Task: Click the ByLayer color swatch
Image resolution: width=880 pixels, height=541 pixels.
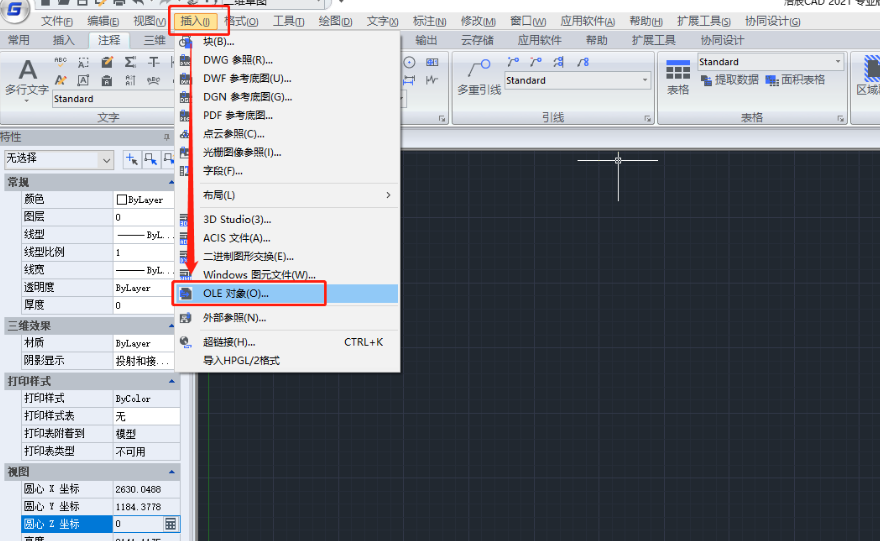Action: pos(121,200)
